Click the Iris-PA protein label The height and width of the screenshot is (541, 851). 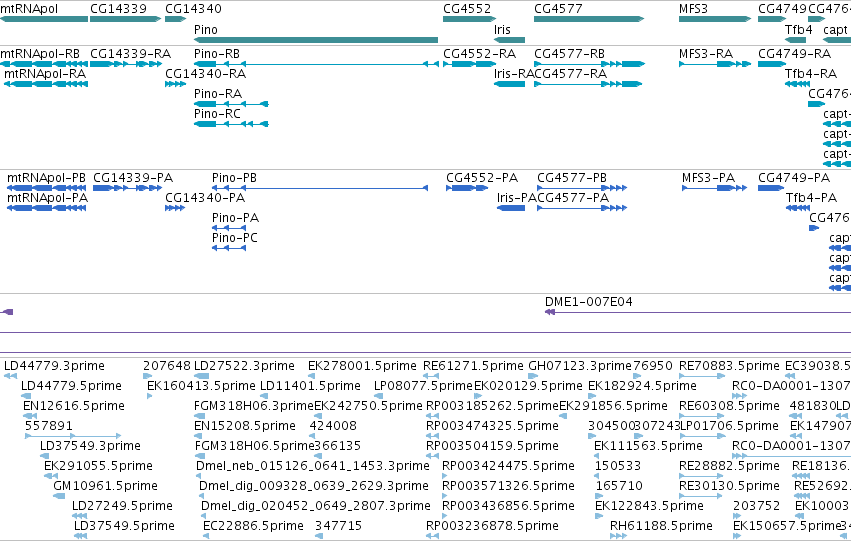tap(517, 198)
